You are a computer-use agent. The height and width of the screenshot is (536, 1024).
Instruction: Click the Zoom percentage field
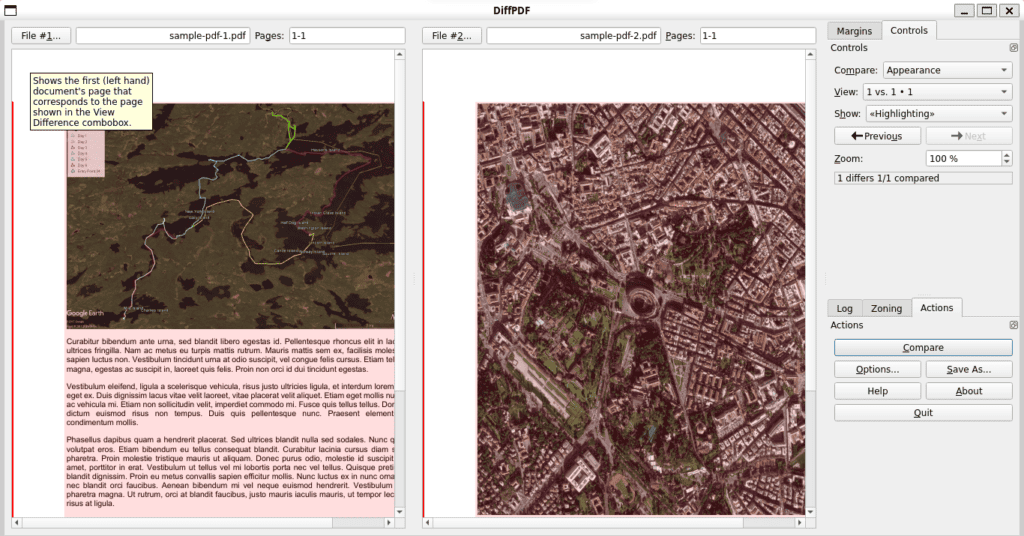click(x=963, y=159)
